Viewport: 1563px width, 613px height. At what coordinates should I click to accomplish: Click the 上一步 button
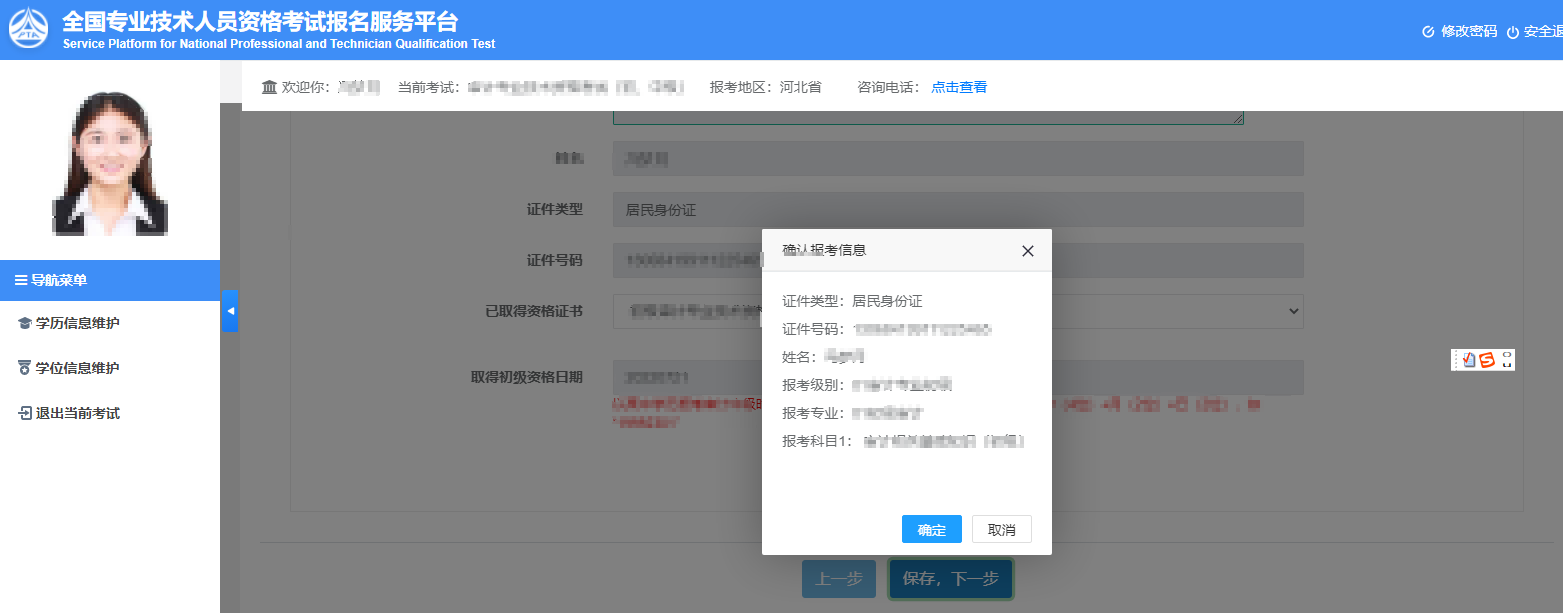point(838,579)
